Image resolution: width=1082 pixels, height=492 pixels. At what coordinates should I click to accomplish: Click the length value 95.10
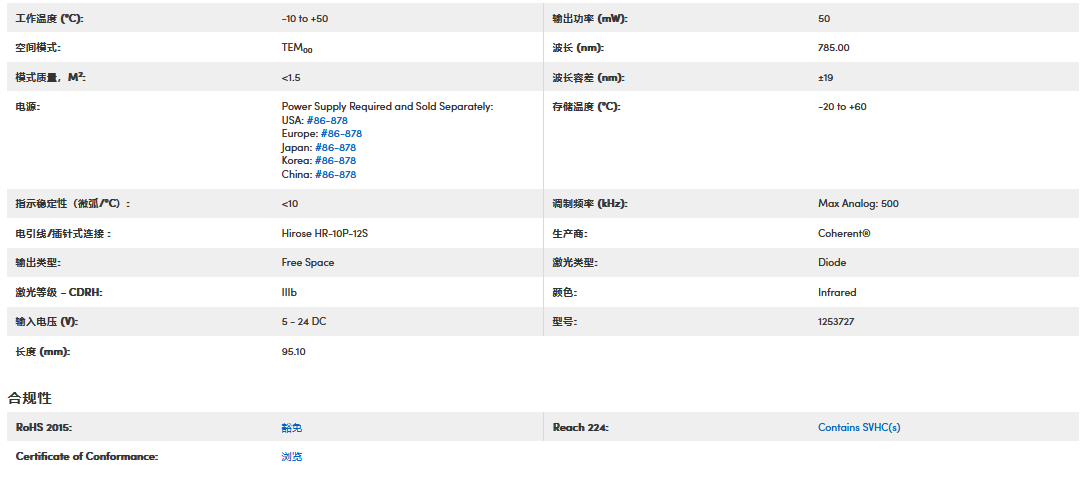pyautogui.click(x=293, y=352)
